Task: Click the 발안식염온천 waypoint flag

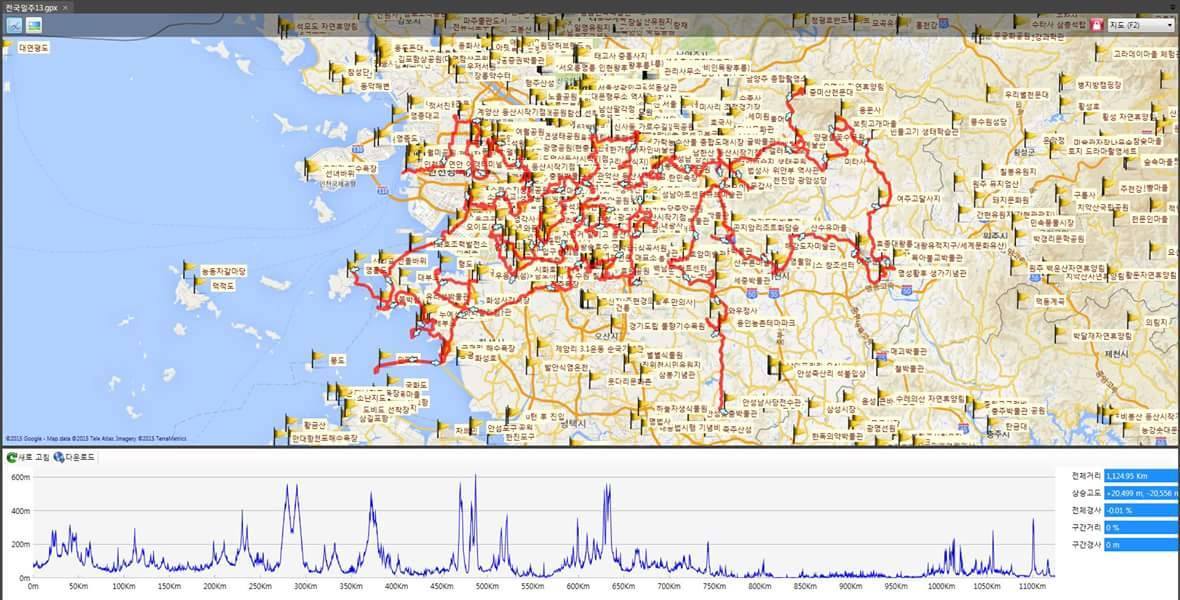Action: pyautogui.click(x=531, y=366)
